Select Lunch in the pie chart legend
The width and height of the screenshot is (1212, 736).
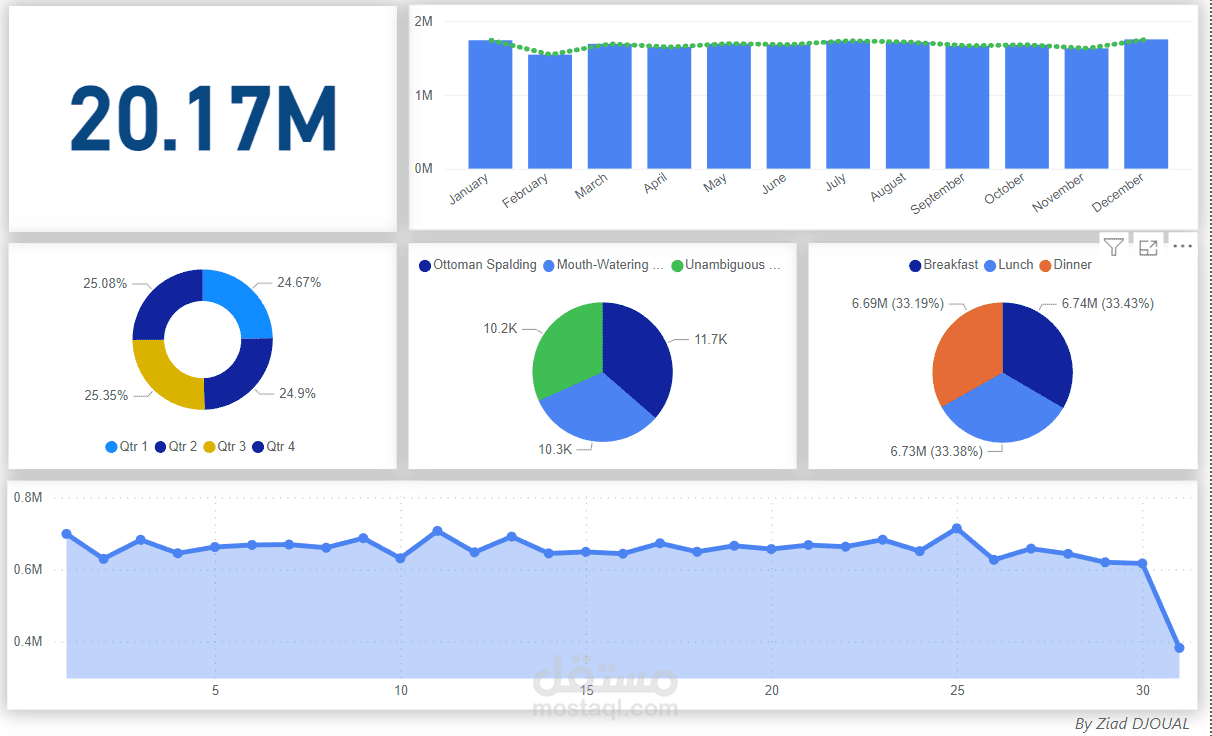click(1013, 264)
